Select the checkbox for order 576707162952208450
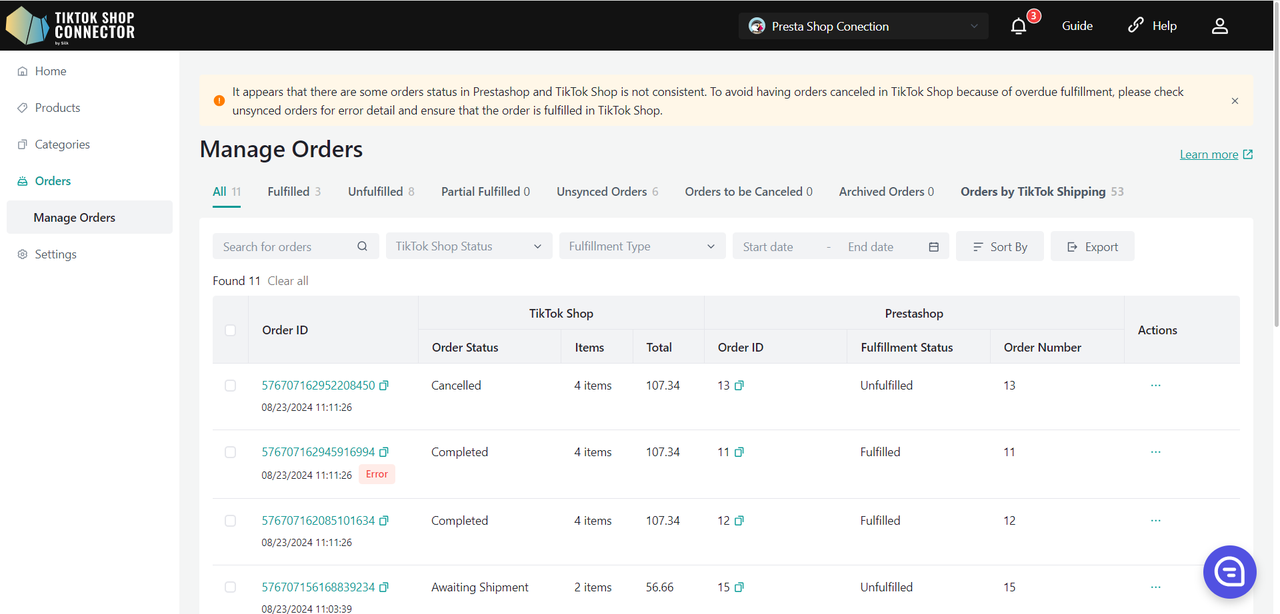The width and height of the screenshot is (1280, 614). coord(230,385)
